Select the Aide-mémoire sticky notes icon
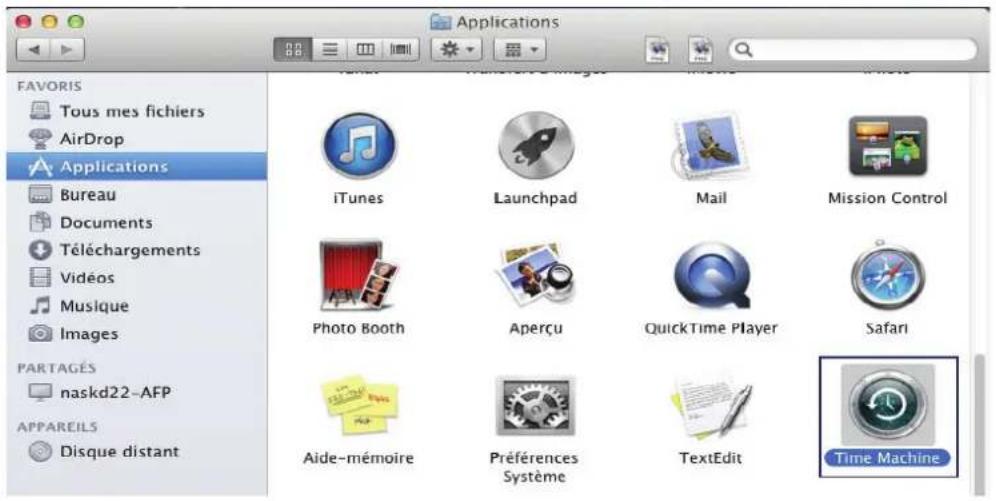The width and height of the screenshot is (996, 501). click(x=359, y=405)
